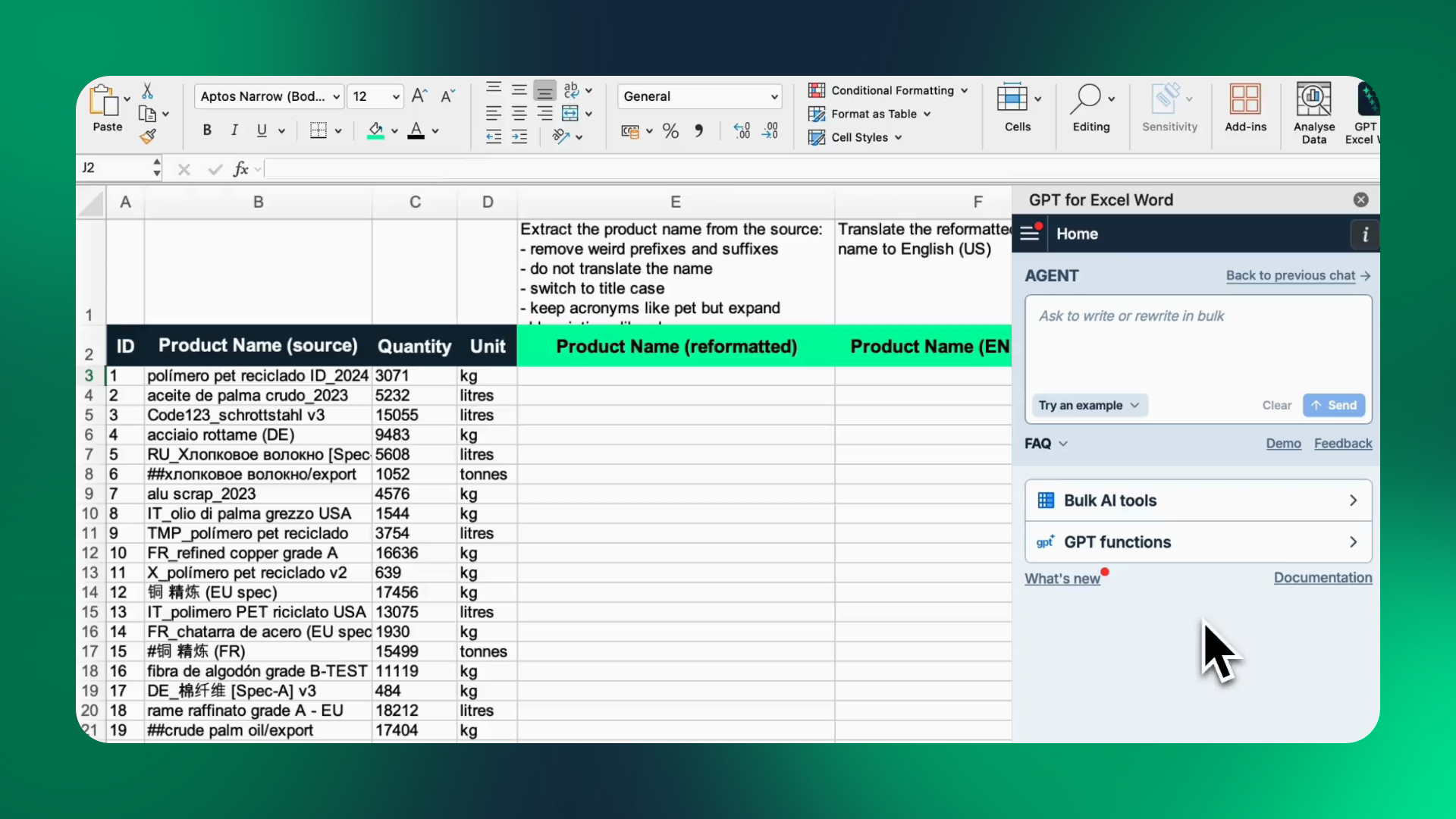Open GPT functions menu item

[1198, 542]
